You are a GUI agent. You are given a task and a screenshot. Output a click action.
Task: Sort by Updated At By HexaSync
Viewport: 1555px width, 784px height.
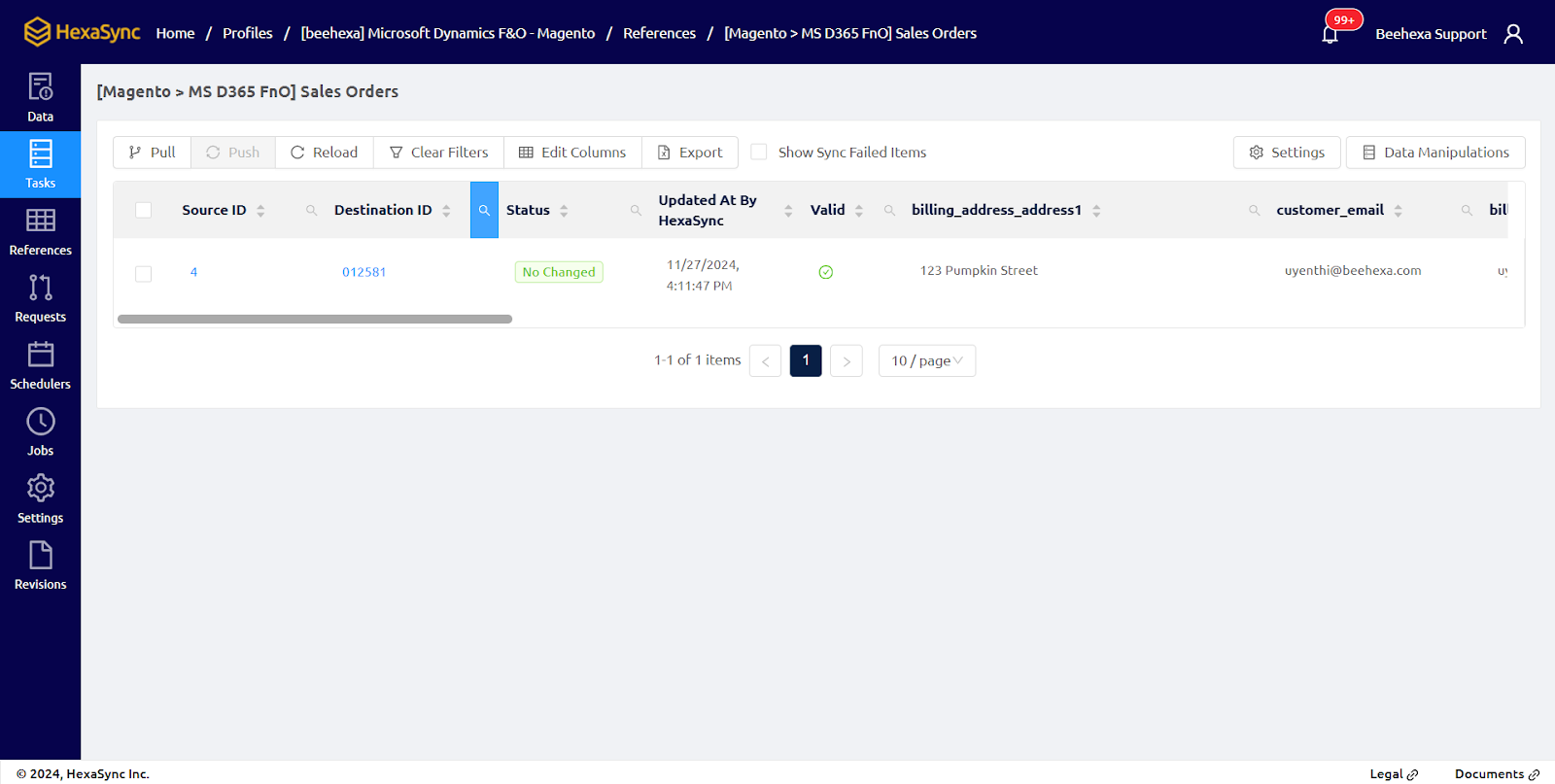(x=788, y=210)
